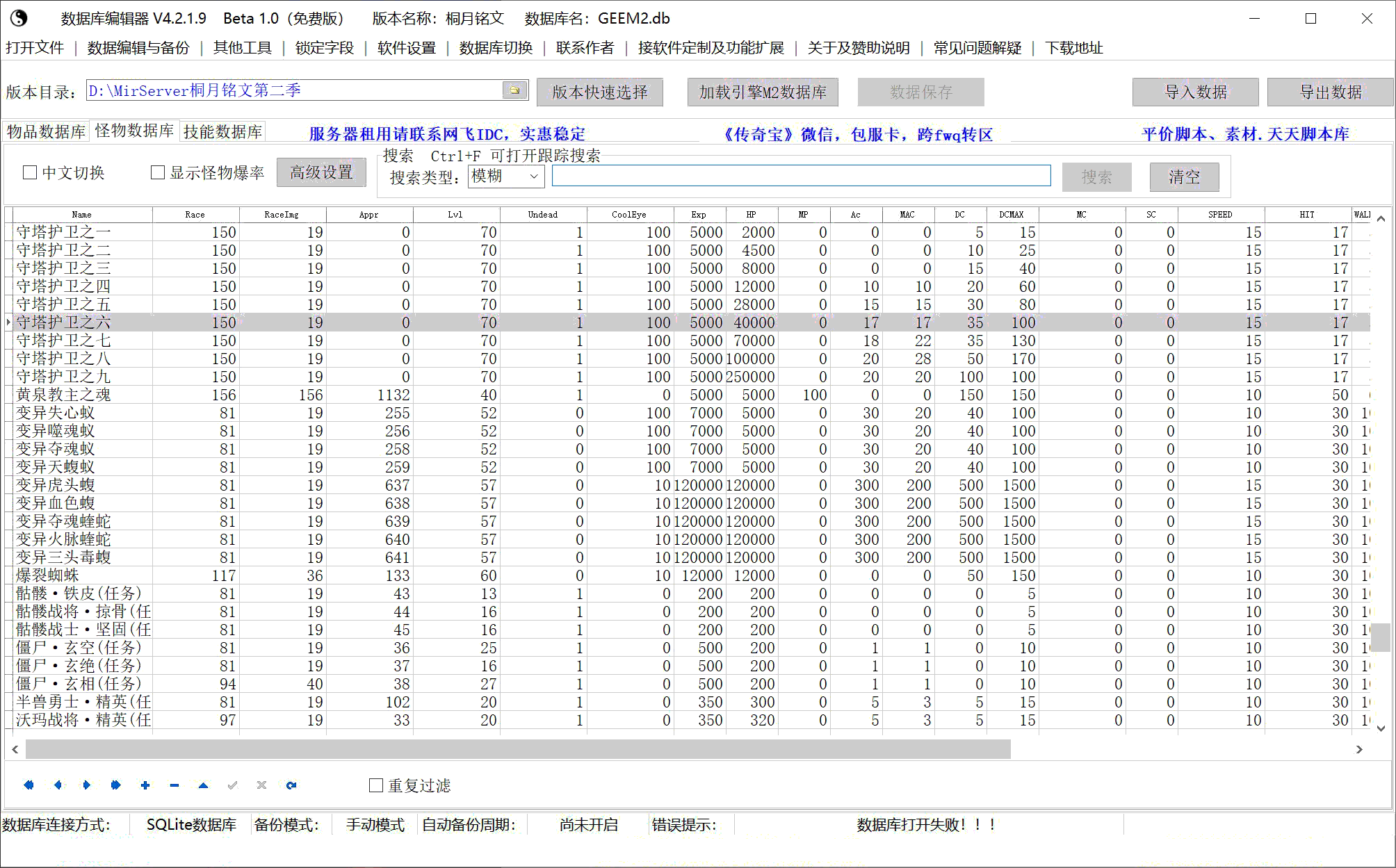Go to first record navigator button
1396x868 pixels.
tap(29, 785)
